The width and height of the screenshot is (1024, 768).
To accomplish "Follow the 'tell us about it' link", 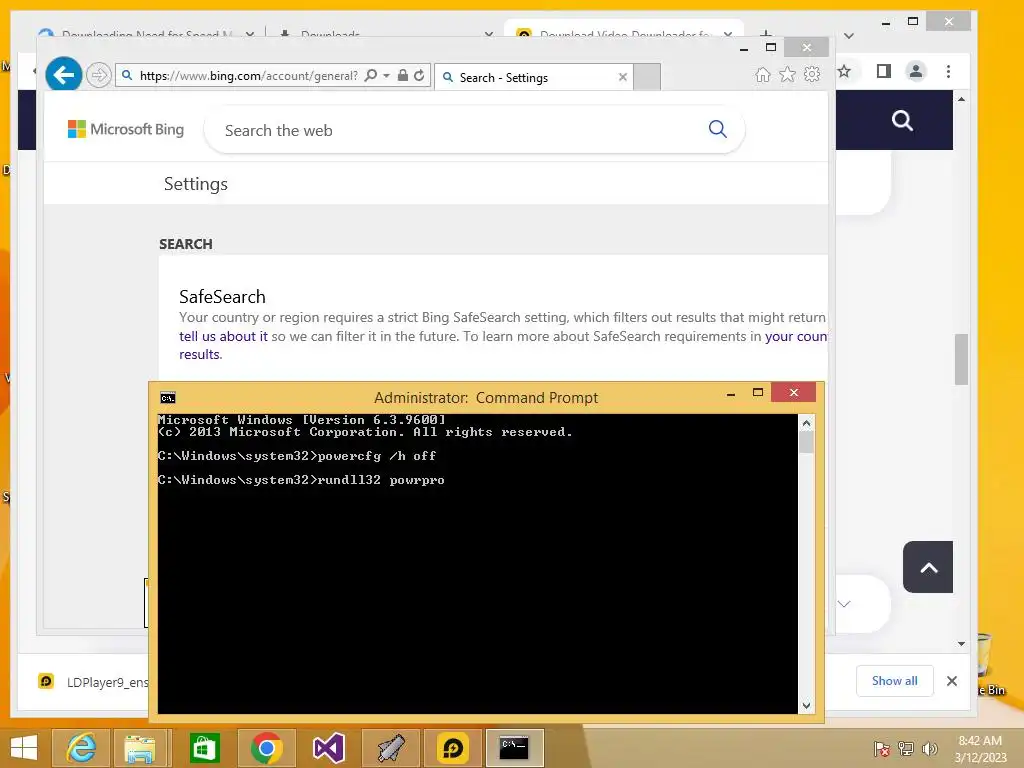I will coord(223,336).
